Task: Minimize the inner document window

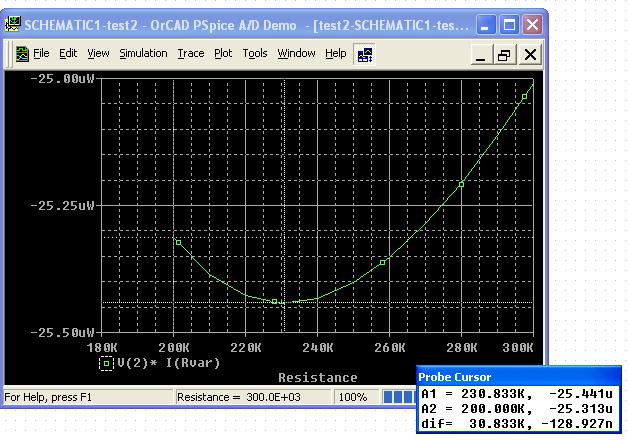Action: 481,54
